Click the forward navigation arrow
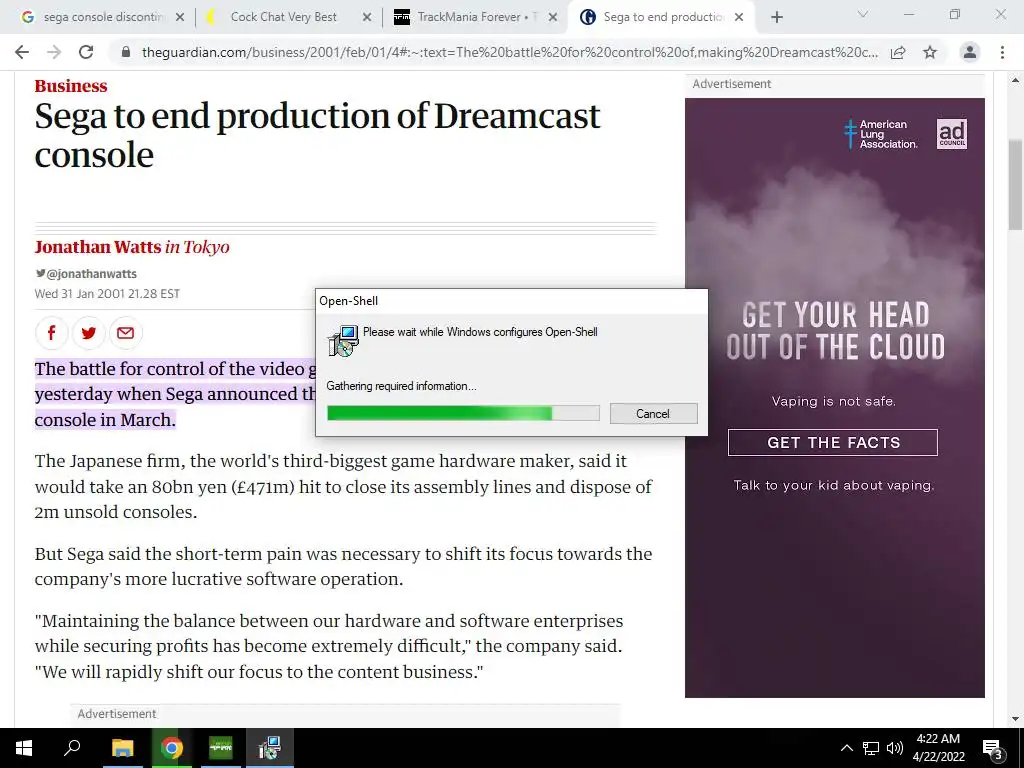The image size is (1024, 768). (54, 52)
